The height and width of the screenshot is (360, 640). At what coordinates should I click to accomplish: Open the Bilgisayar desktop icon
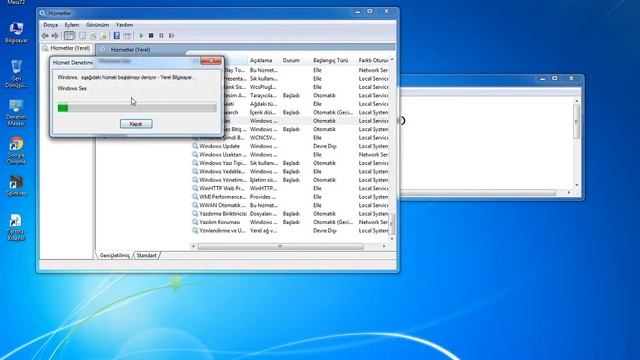click(x=16, y=33)
